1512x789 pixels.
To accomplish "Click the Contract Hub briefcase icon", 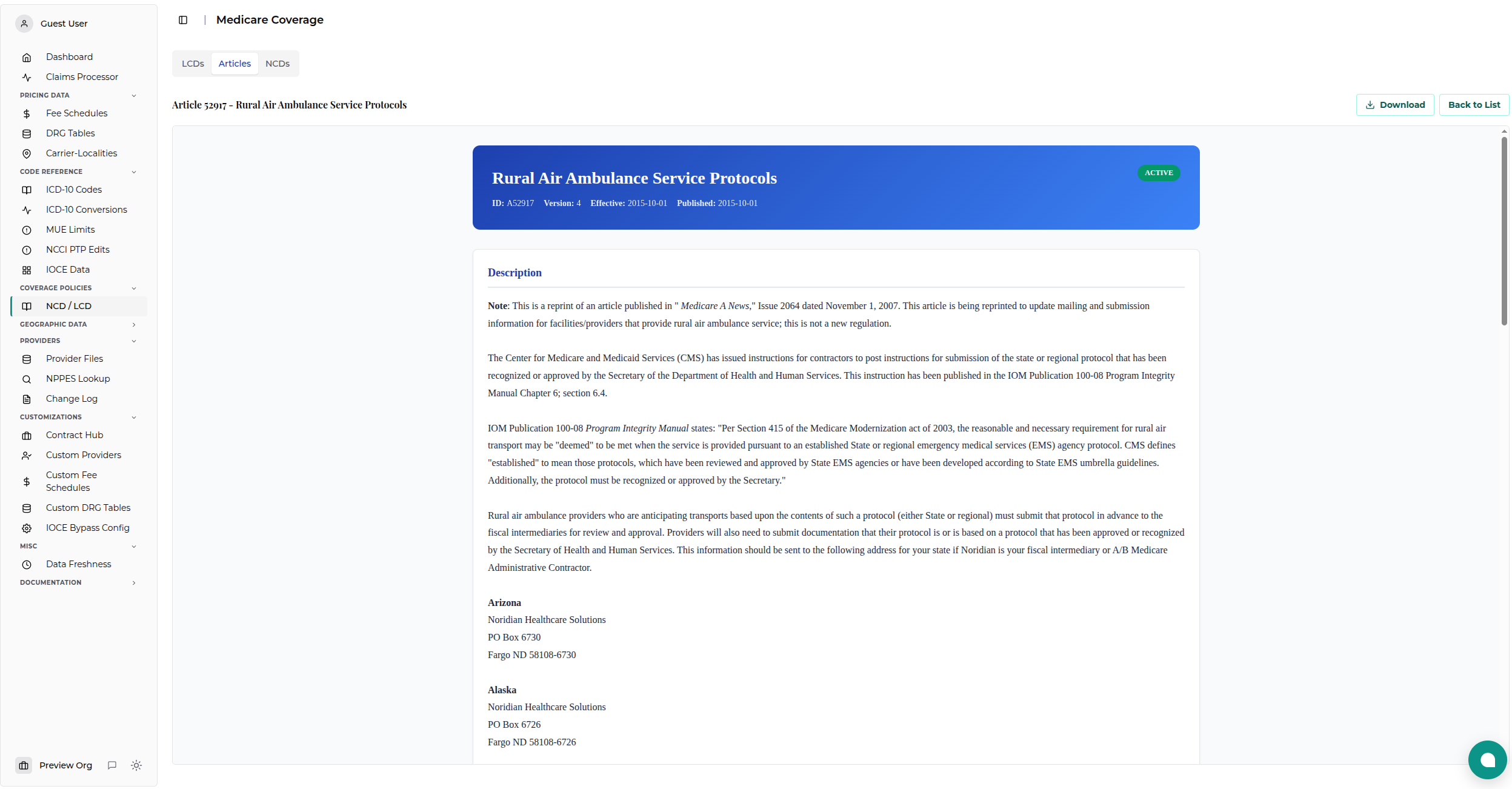I will tap(27, 436).
